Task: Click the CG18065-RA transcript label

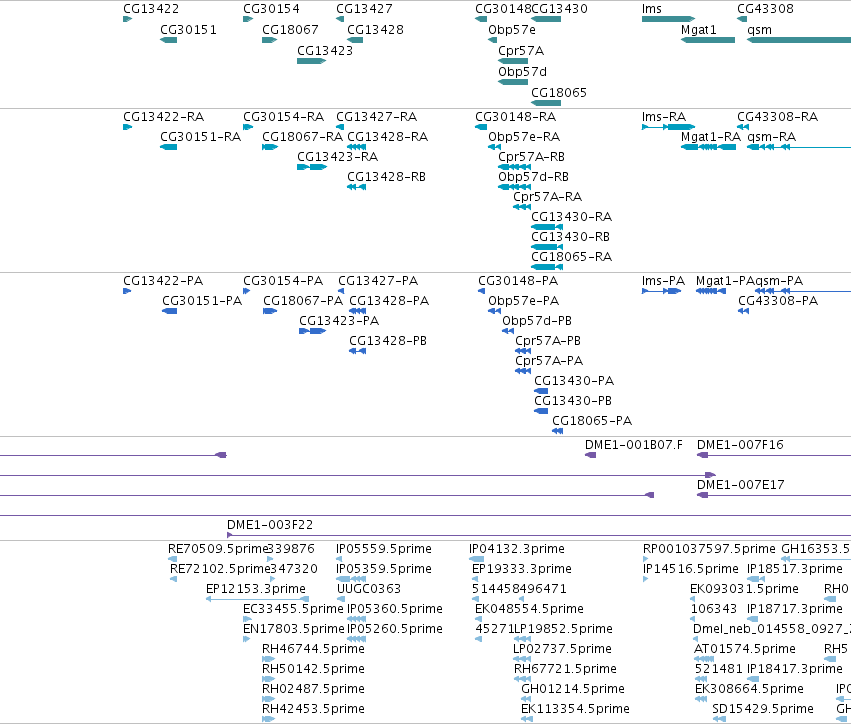Action: point(571,257)
